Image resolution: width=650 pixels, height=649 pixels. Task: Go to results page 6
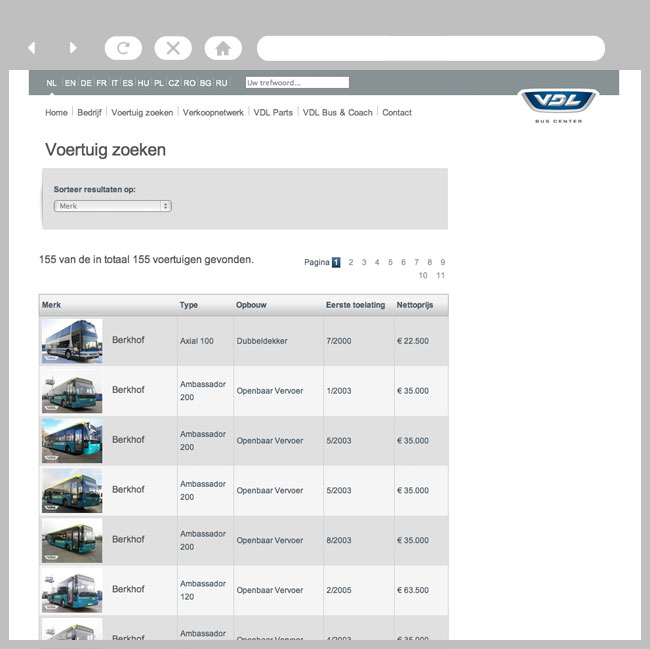point(403,262)
